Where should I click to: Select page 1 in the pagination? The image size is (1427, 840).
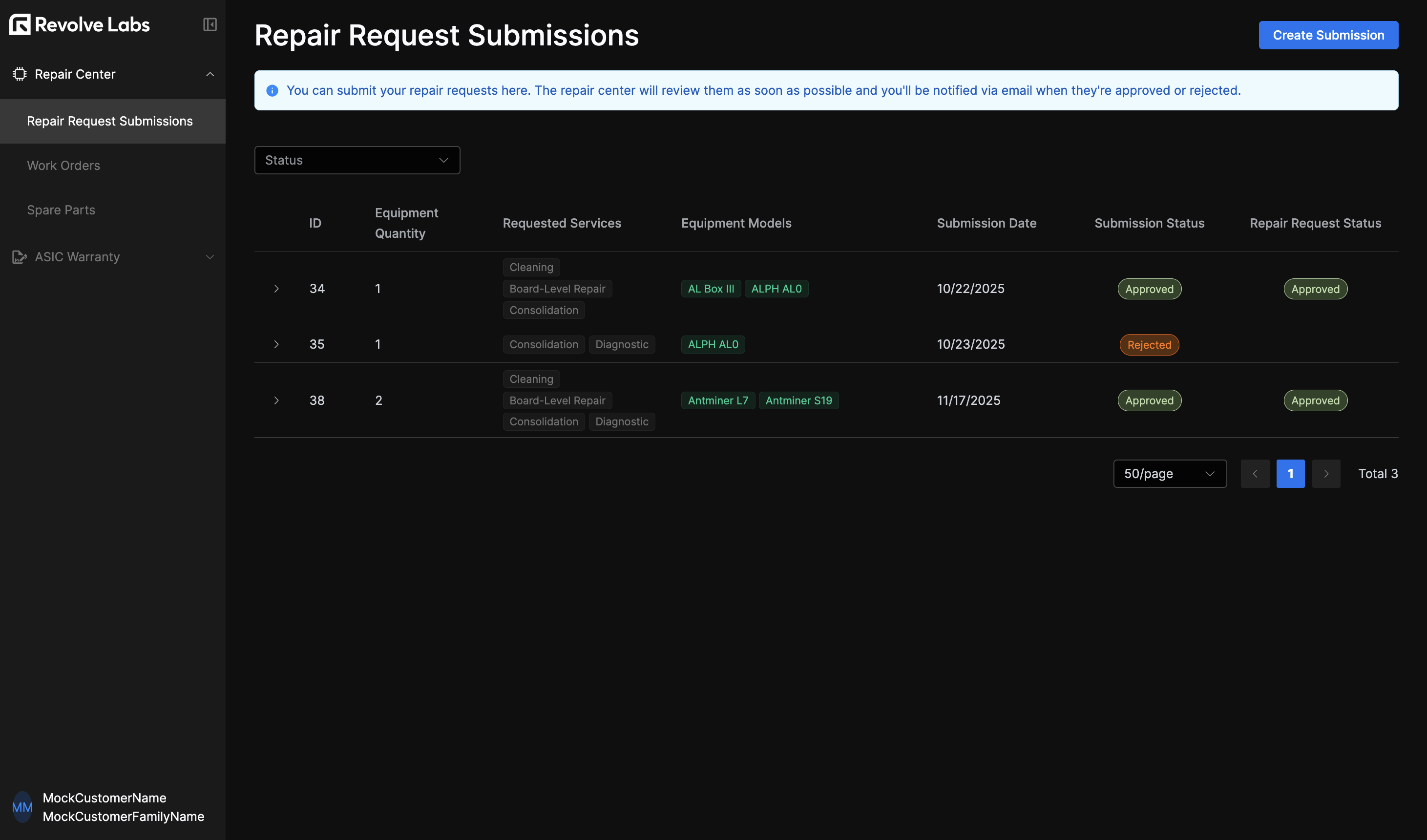click(1291, 474)
